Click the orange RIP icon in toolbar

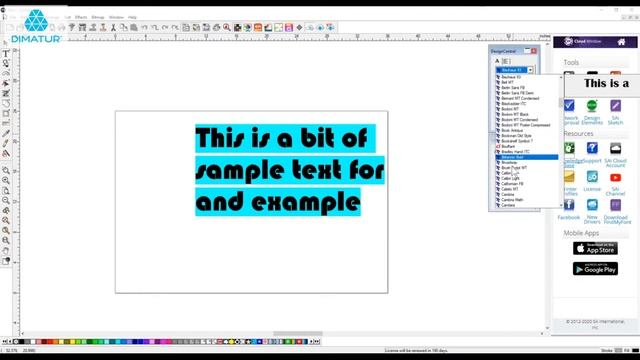(x=258, y=27)
